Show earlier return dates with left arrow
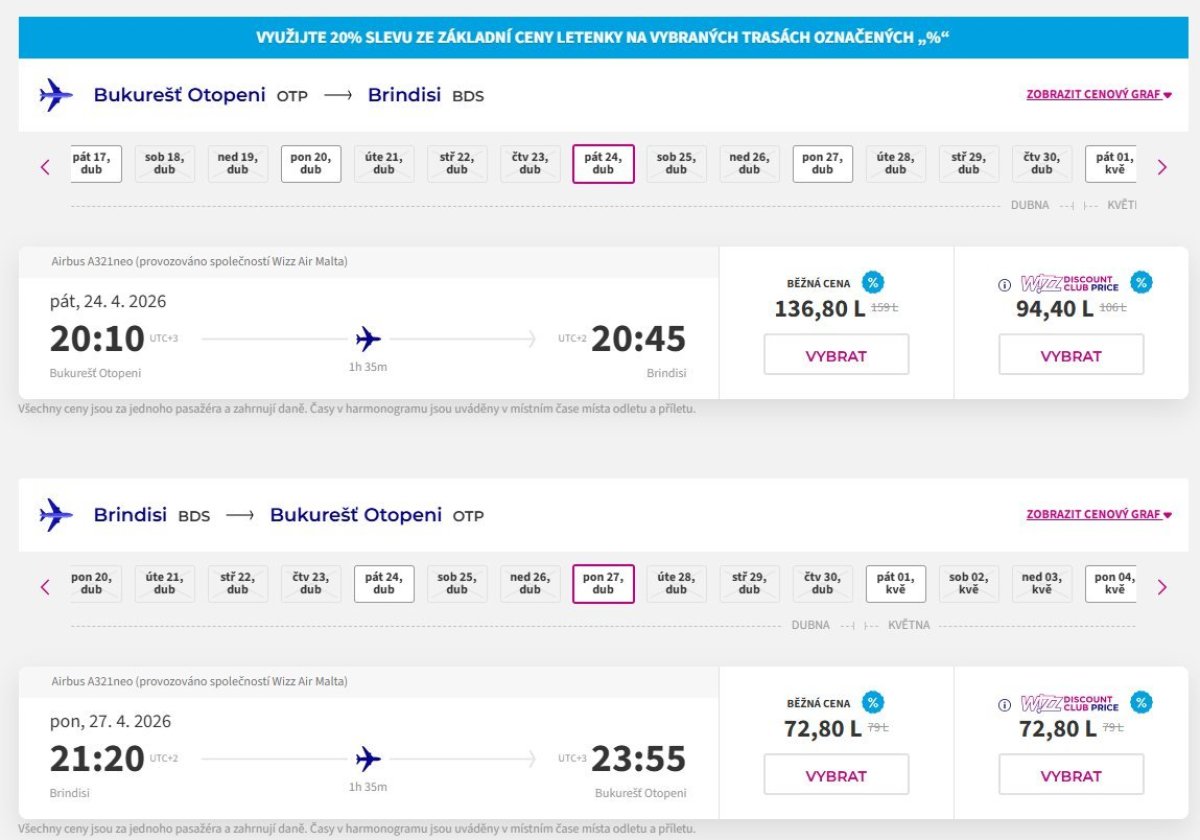Image resolution: width=1200 pixels, height=840 pixels. [45, 587]
